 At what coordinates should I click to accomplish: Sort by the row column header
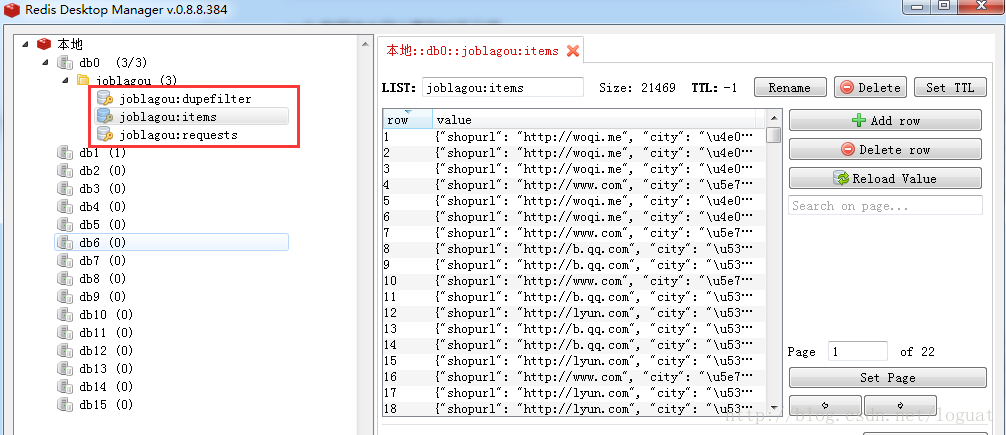(x=407, y=119)
